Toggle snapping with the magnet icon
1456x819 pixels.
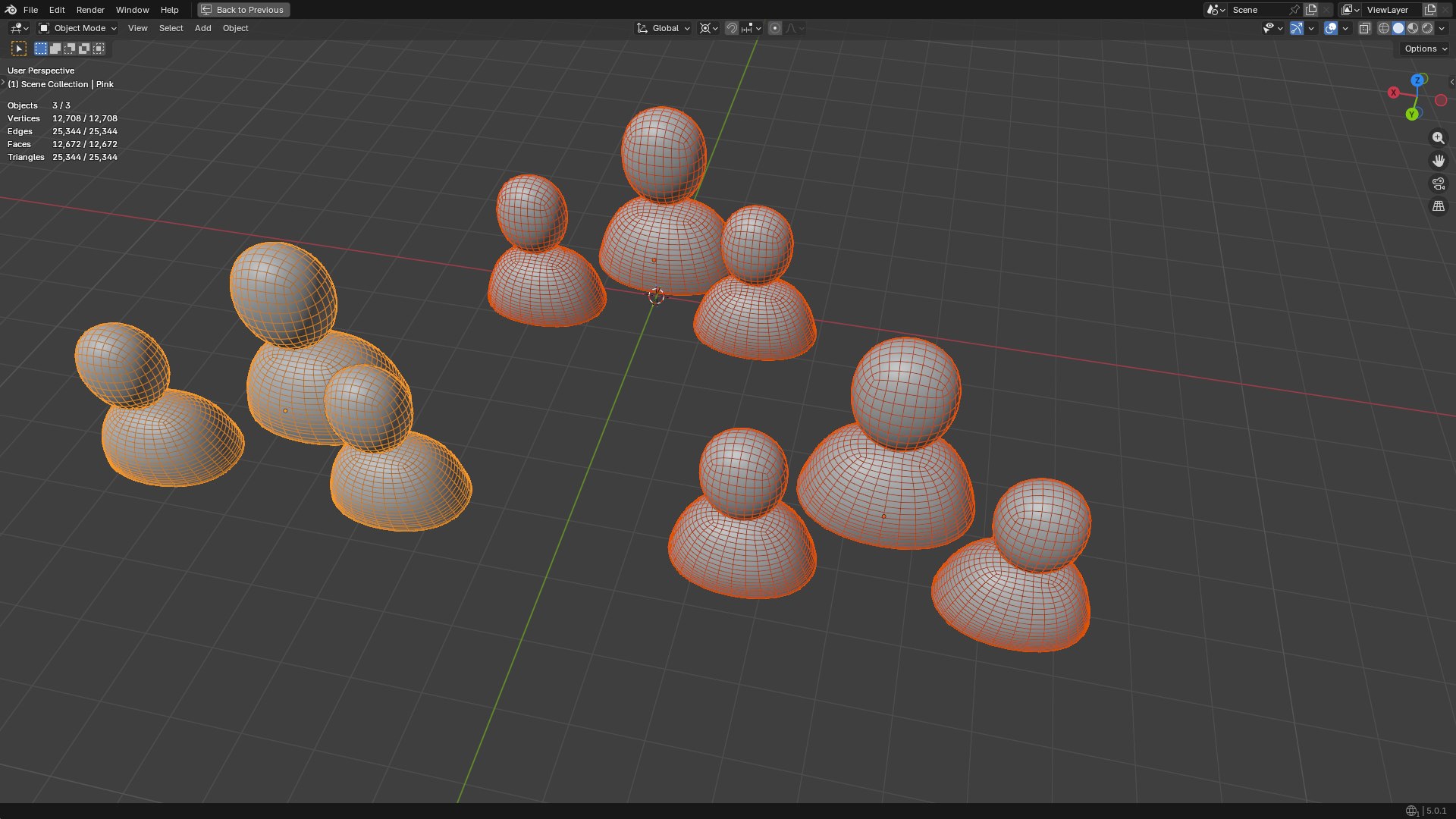(x=731, y=28)
